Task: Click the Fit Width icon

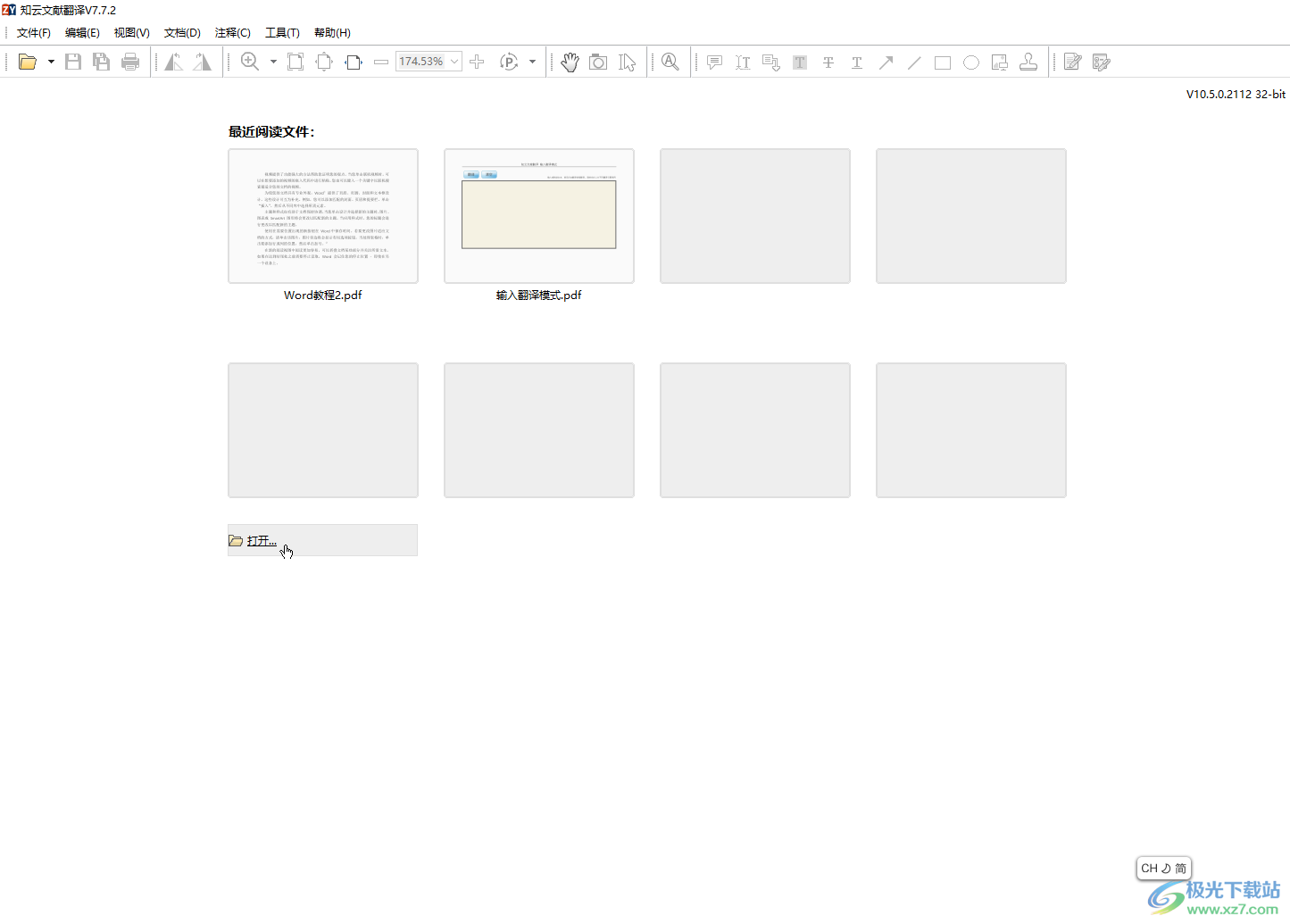Action: click(354, 62)
